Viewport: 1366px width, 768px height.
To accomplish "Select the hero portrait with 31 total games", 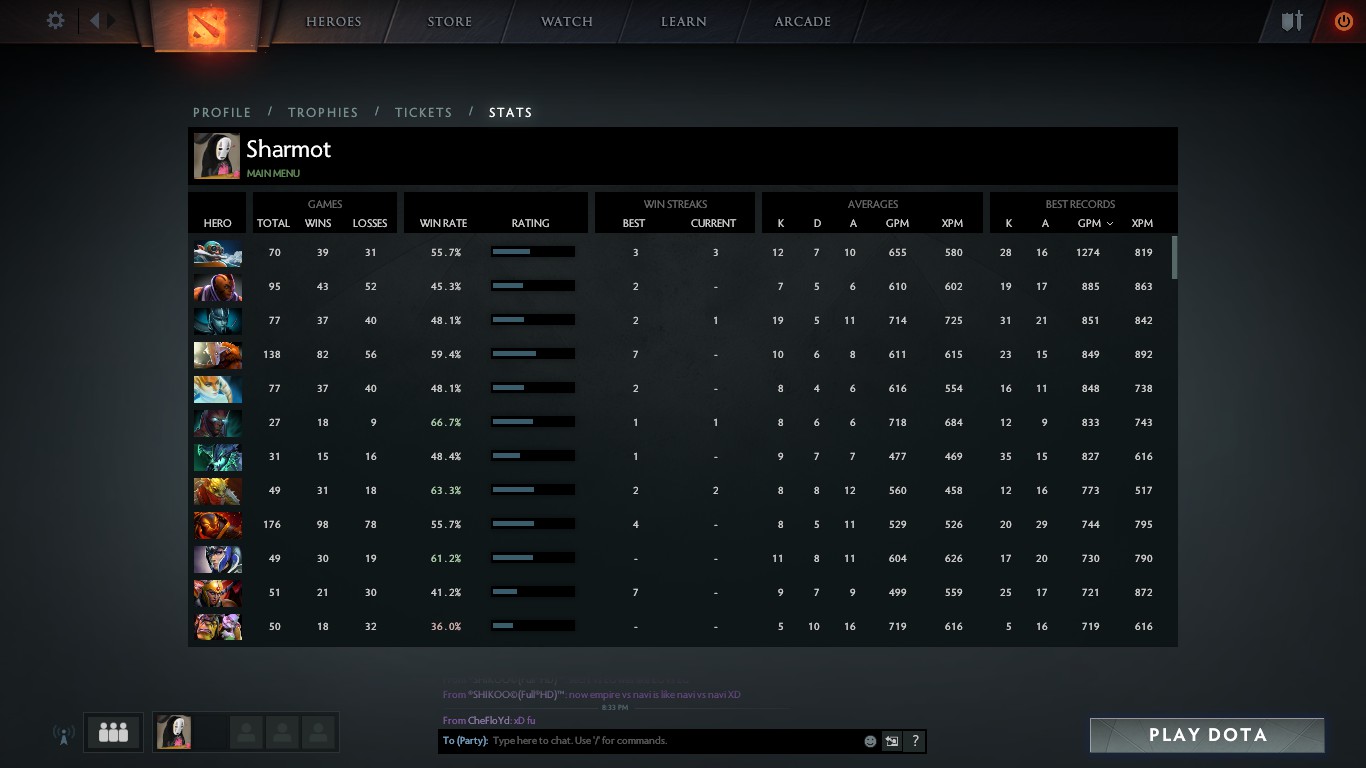I will click(217, 457).
